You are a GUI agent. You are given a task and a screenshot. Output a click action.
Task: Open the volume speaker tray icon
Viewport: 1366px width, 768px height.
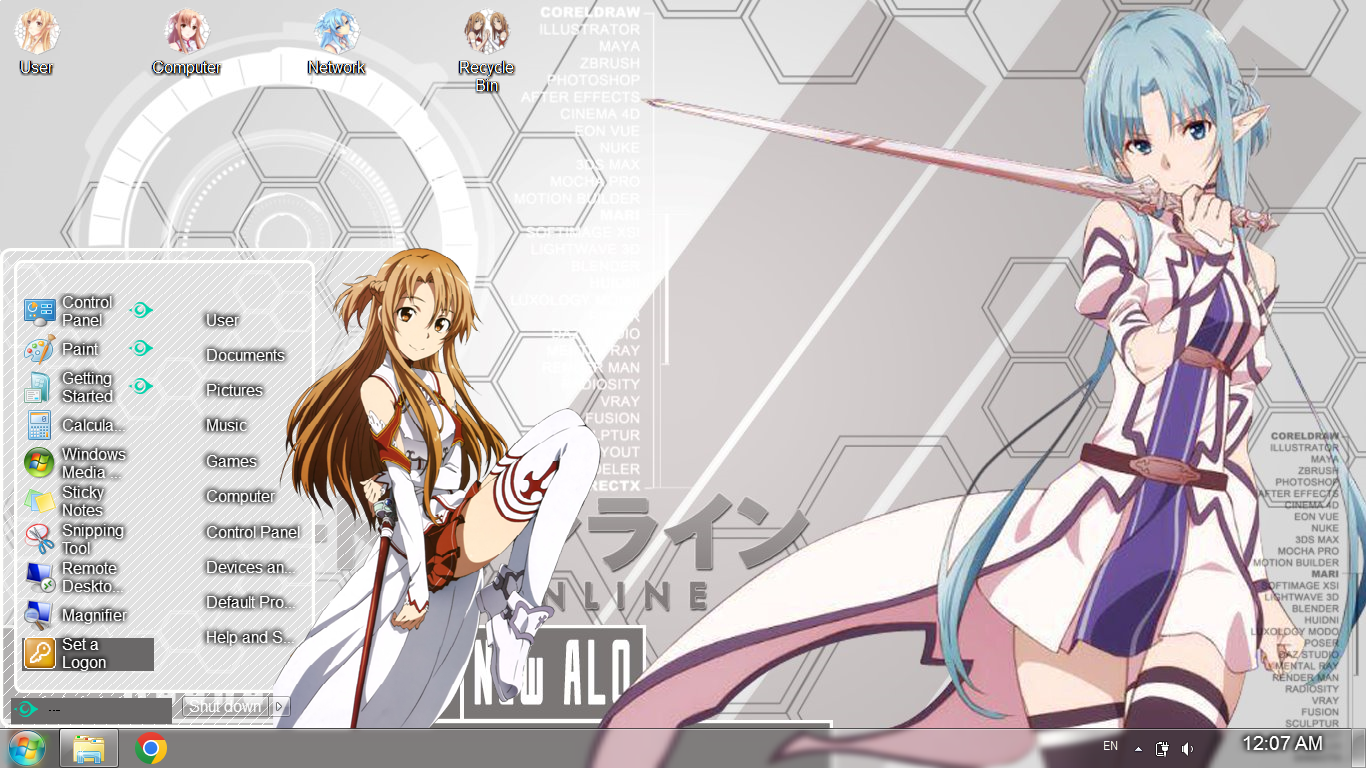pos(1187,748)
